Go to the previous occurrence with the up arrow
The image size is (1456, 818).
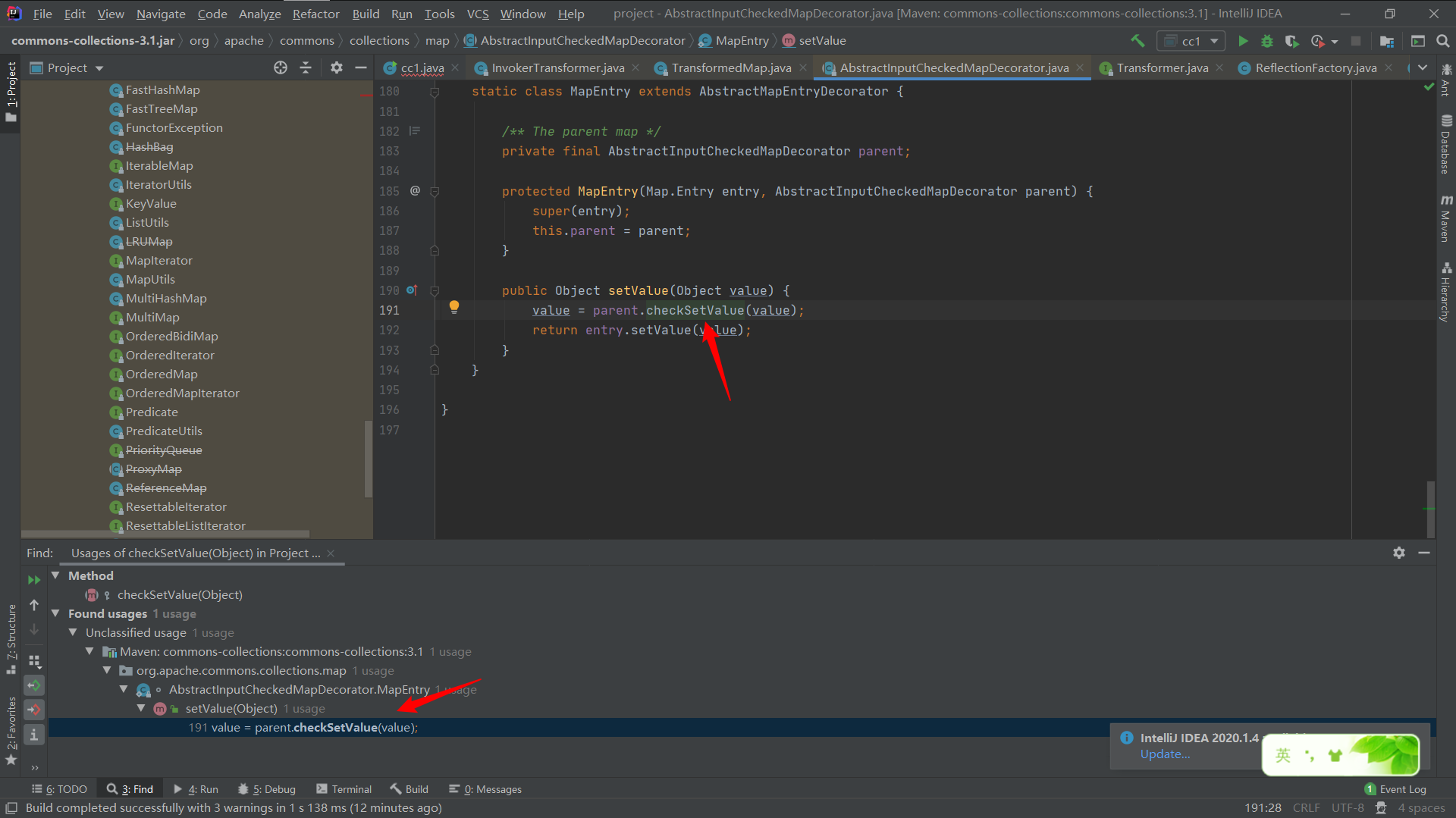34,605
